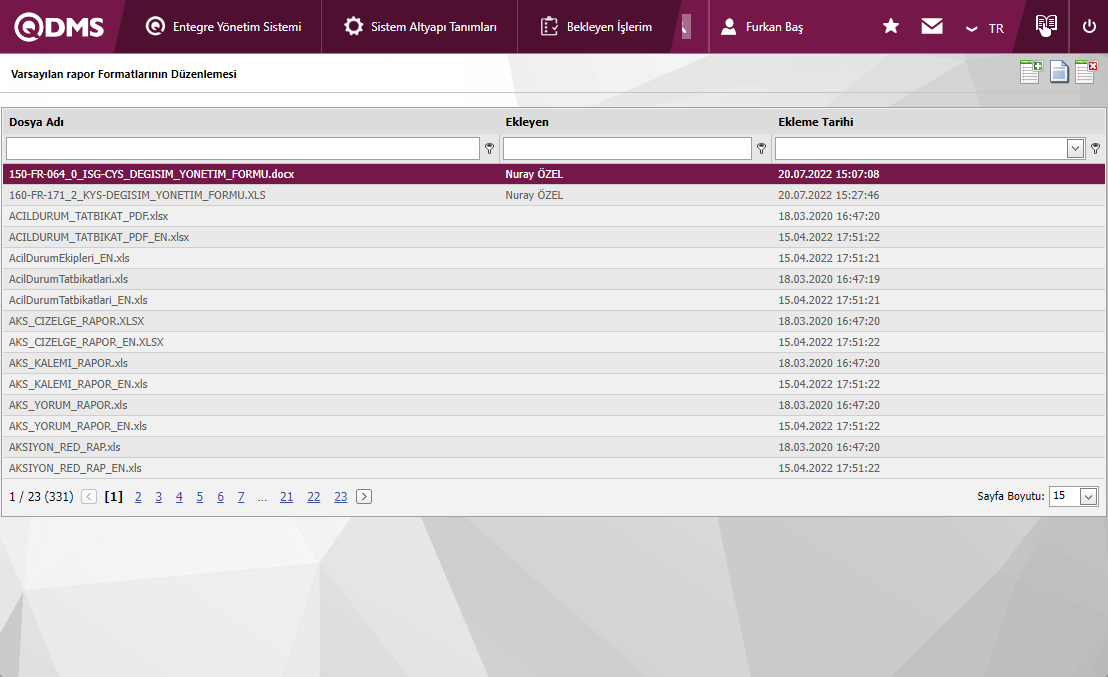Viewport: 1108px width, 677px height.
Task: Click the Dosya Adı filter text field
Action: point(243,149)
